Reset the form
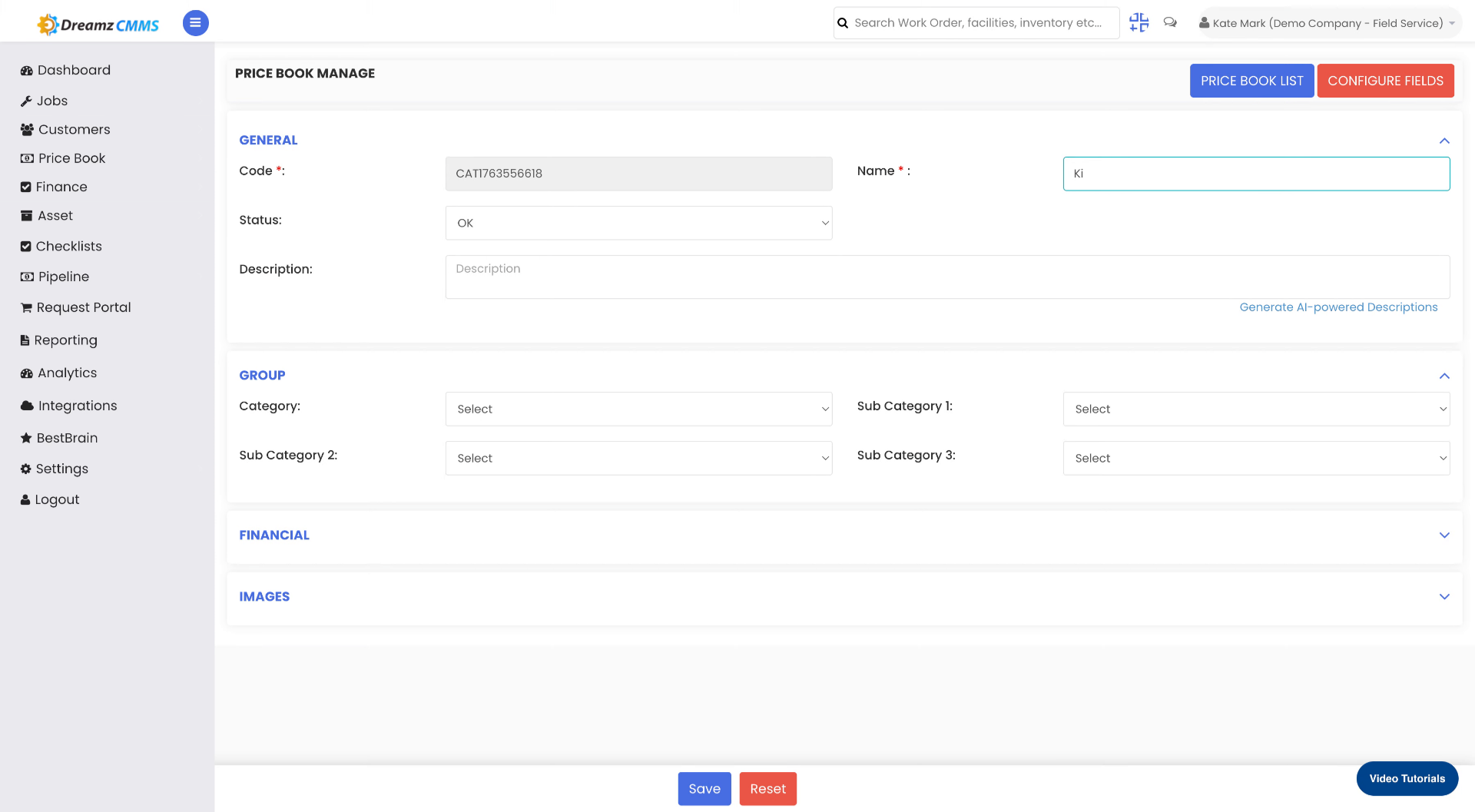 coord(767,789)
